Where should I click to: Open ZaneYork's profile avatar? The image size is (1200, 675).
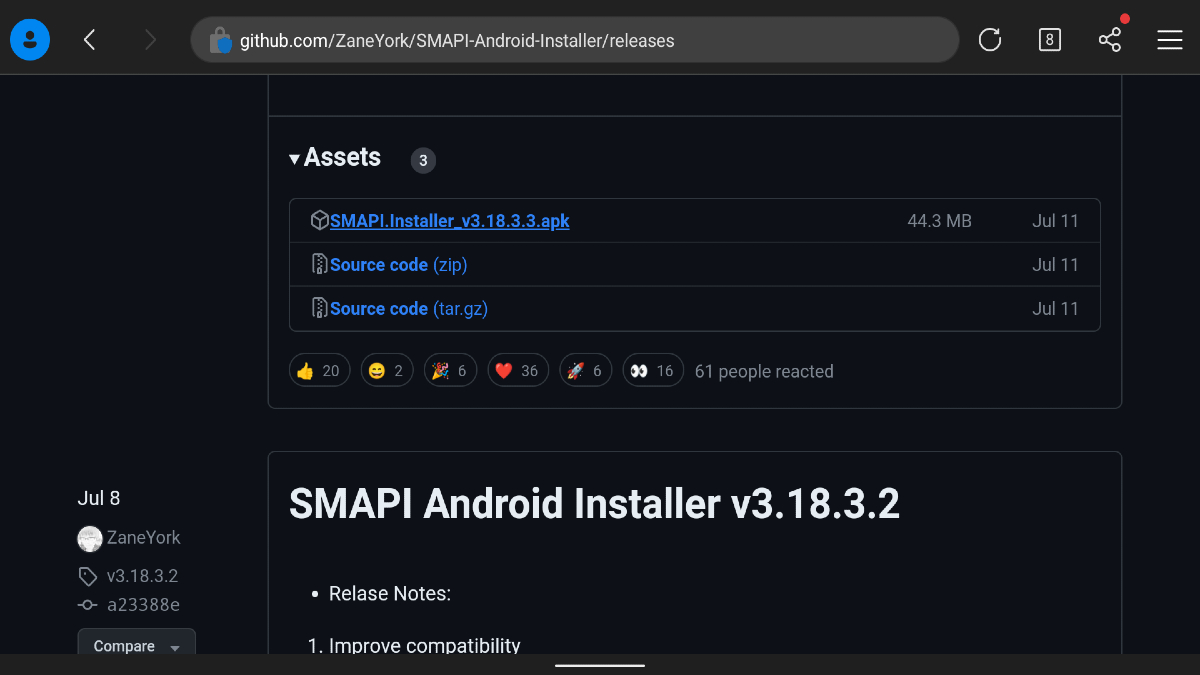pos(90,538)
